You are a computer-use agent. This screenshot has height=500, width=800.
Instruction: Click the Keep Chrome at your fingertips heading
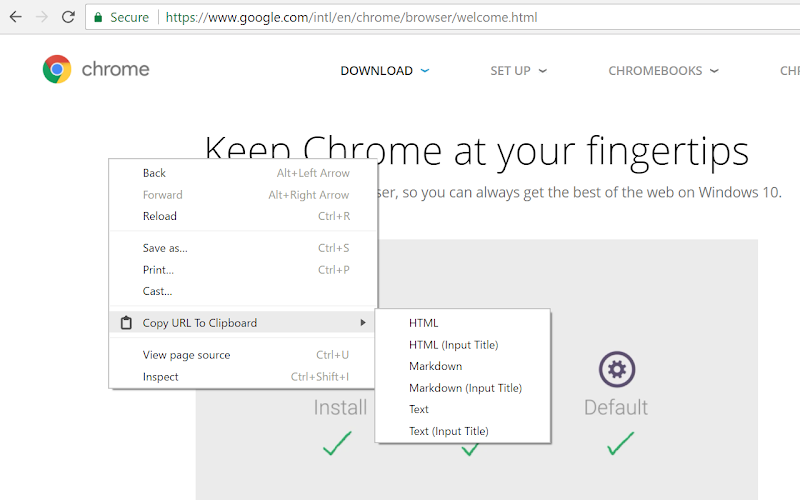(477, 152)
